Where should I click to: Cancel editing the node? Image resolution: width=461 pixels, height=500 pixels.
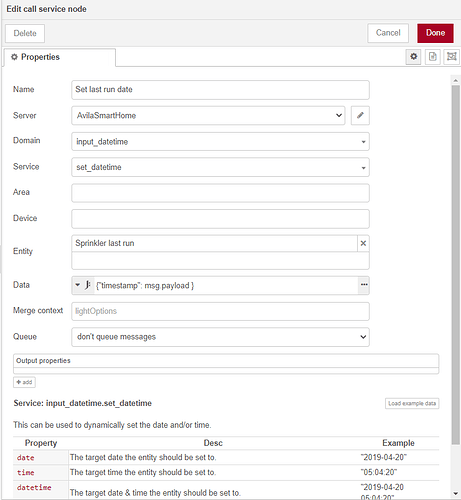[x=388, y=33]
